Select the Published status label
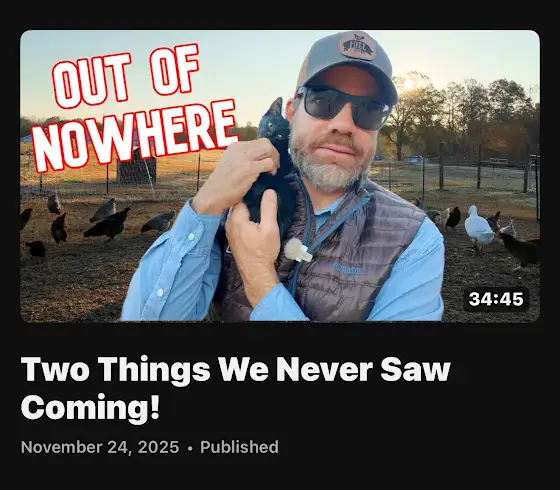 (239, 447)
